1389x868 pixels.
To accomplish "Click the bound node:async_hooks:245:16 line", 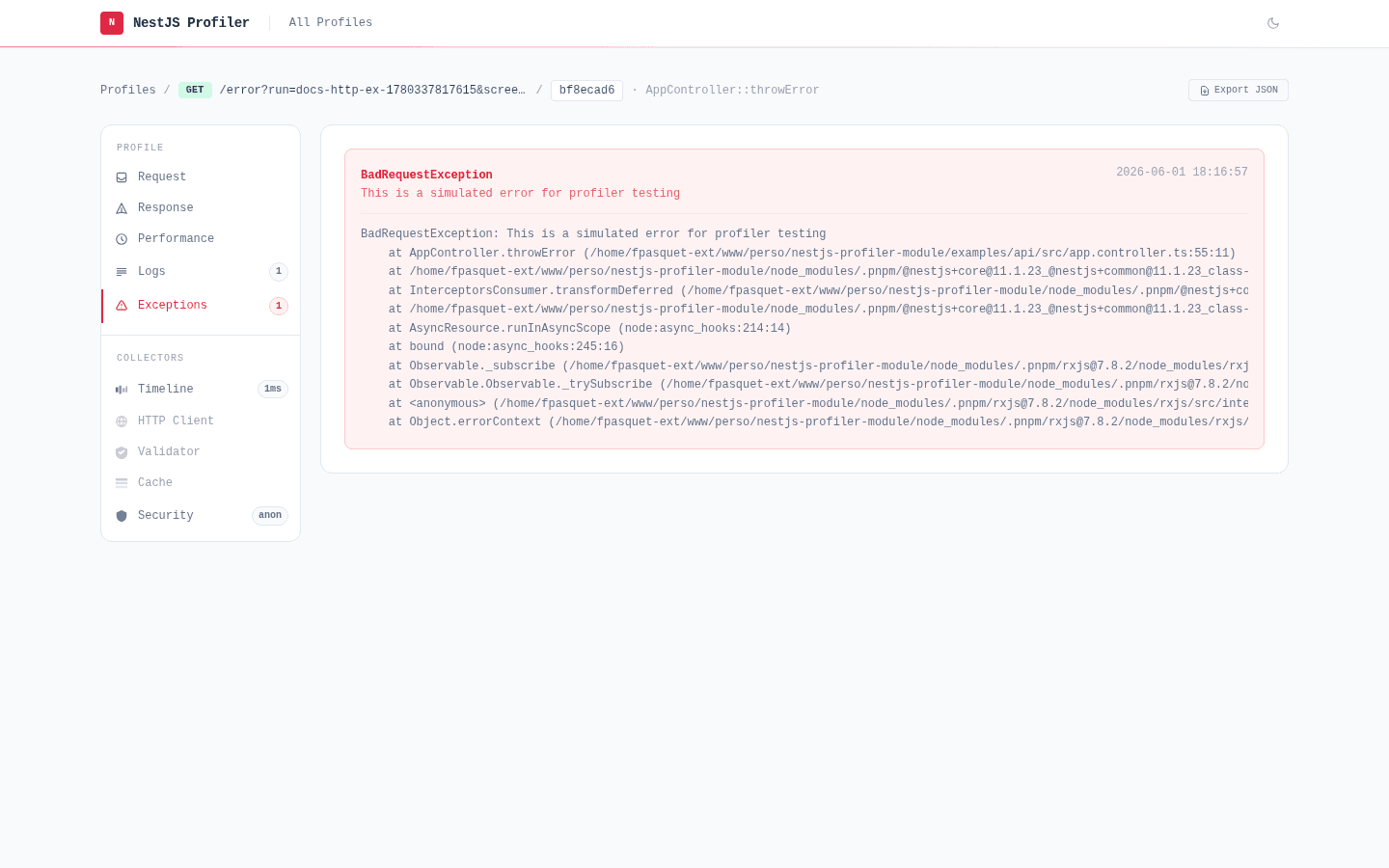I will 506,346.
